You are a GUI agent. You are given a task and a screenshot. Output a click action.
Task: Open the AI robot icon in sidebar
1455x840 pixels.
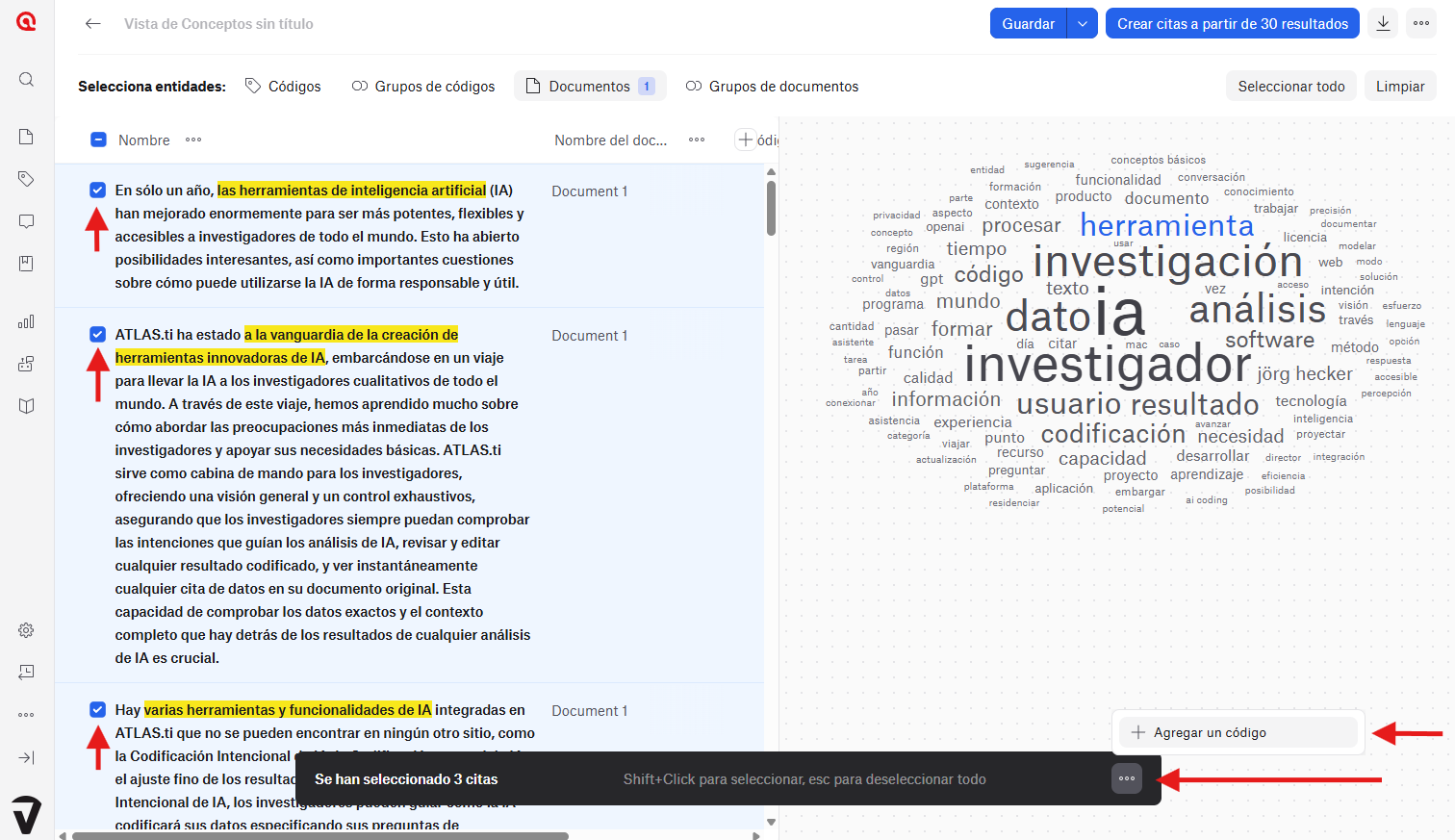click(27, 364)
